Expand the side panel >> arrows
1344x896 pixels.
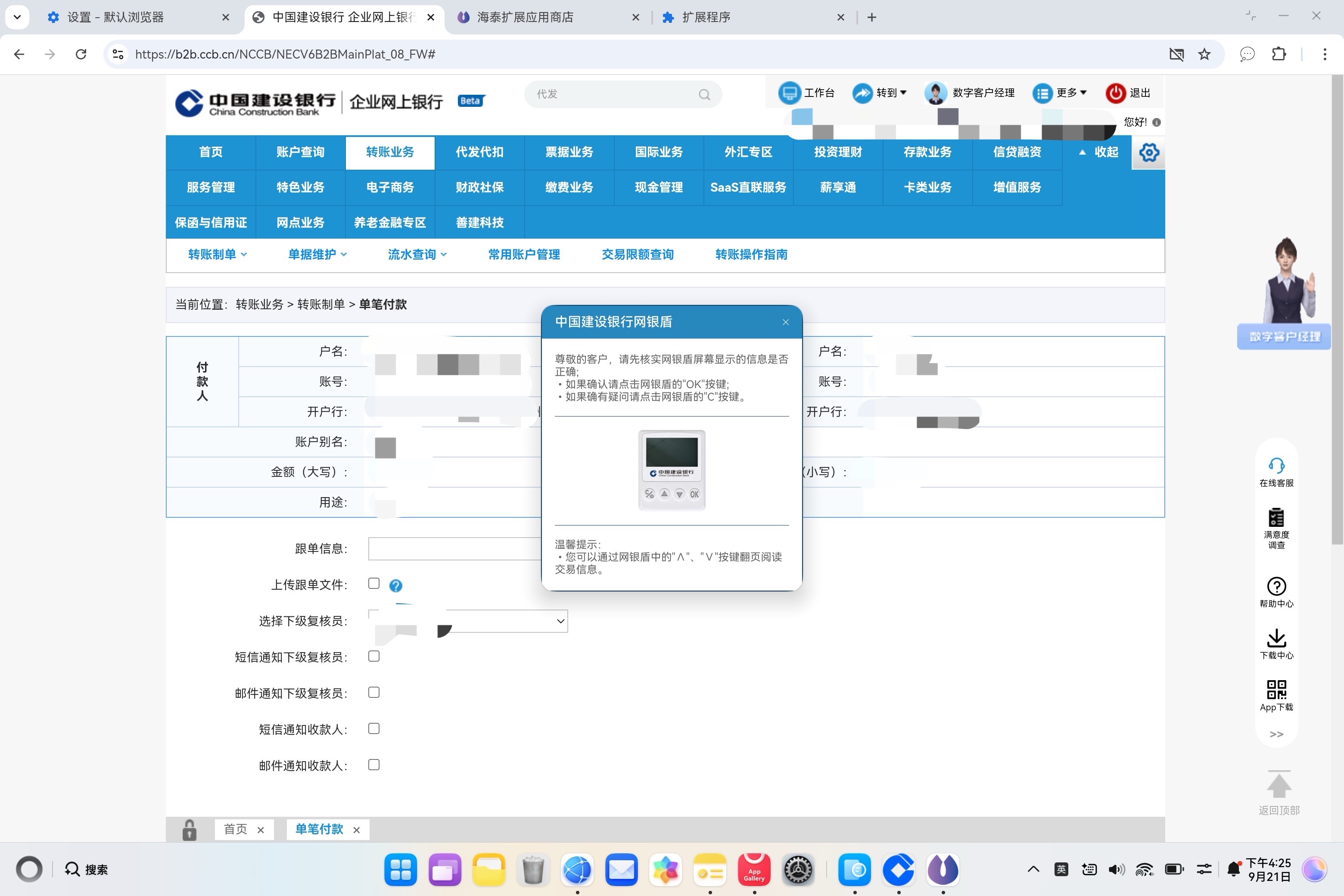(1276, 734)
